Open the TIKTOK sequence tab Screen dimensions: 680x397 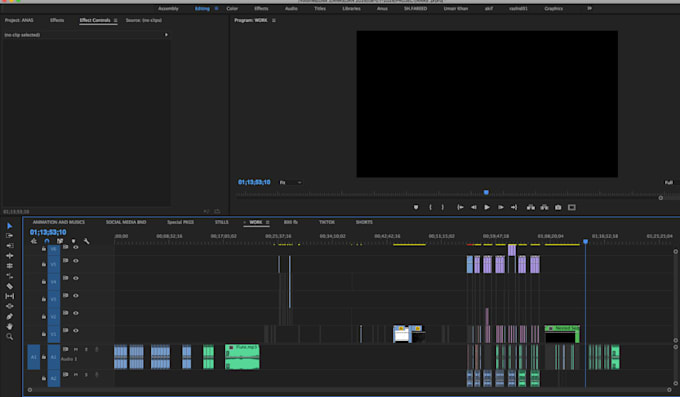pos(327,222)
